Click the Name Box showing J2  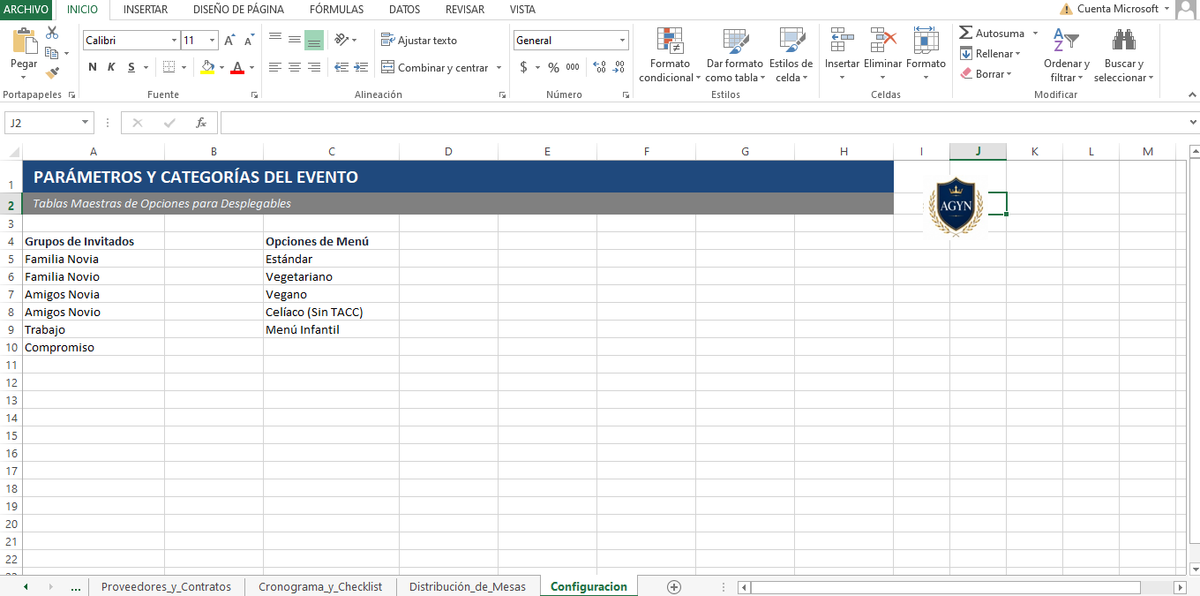click(49, 122)
